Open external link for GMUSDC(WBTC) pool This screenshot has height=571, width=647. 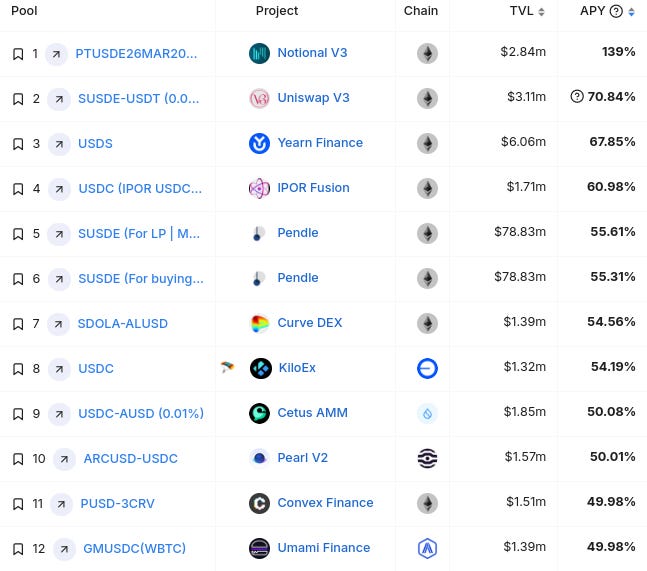point(64,549)
